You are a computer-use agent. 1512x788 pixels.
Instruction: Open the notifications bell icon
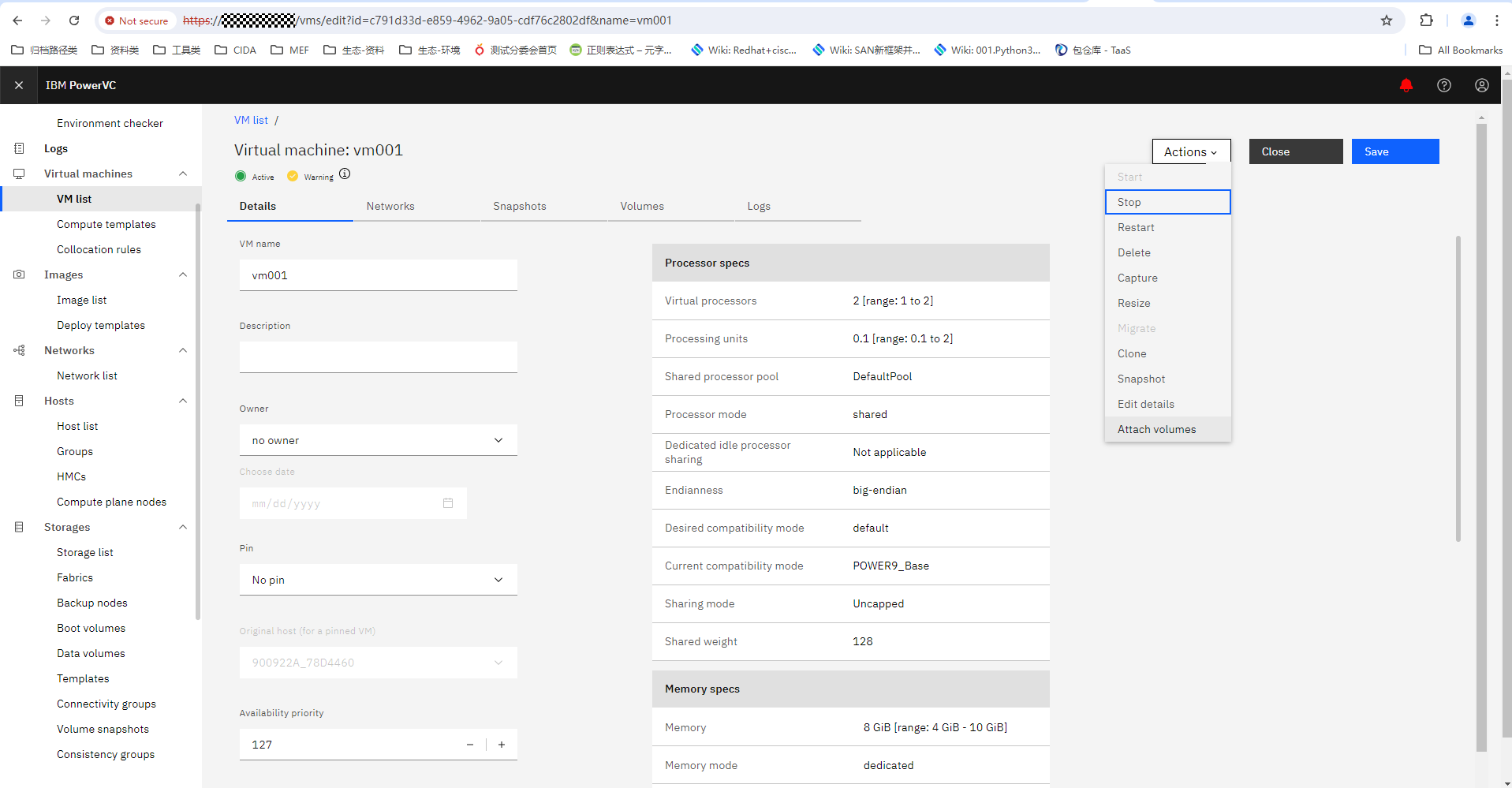click(x=1406, y=85)
